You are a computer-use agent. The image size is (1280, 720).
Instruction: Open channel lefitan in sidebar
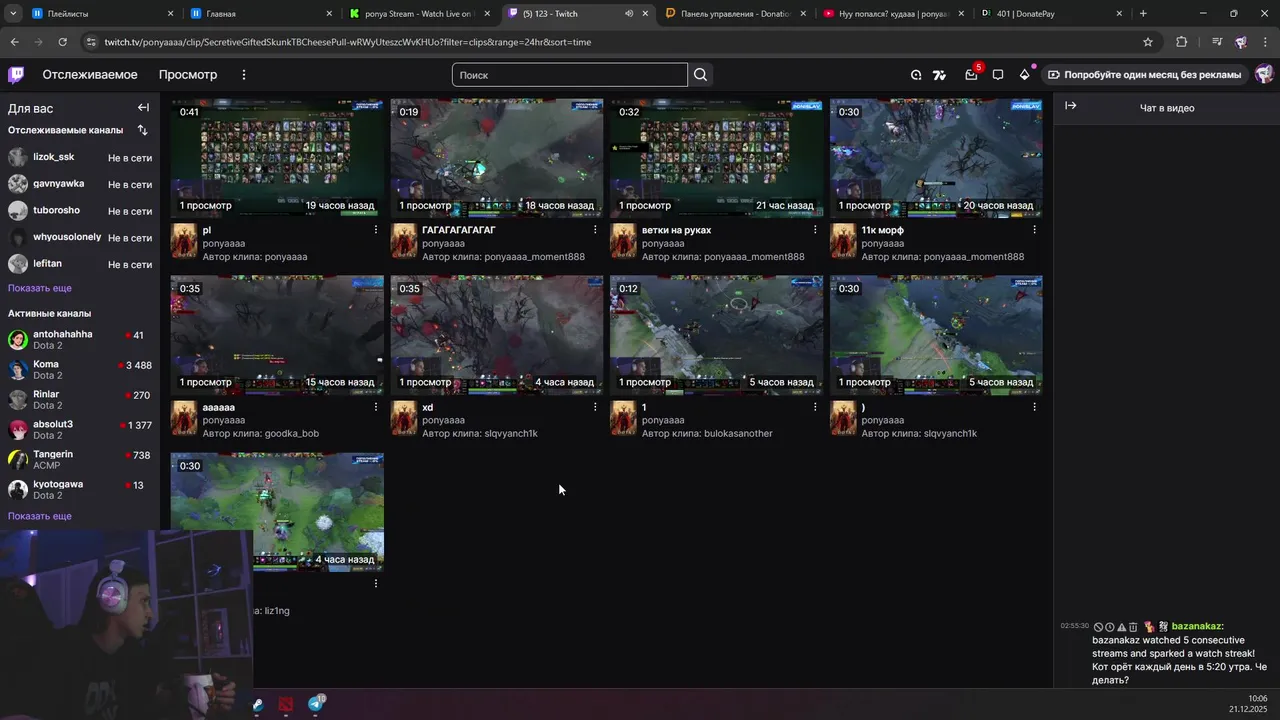point(80,264)
